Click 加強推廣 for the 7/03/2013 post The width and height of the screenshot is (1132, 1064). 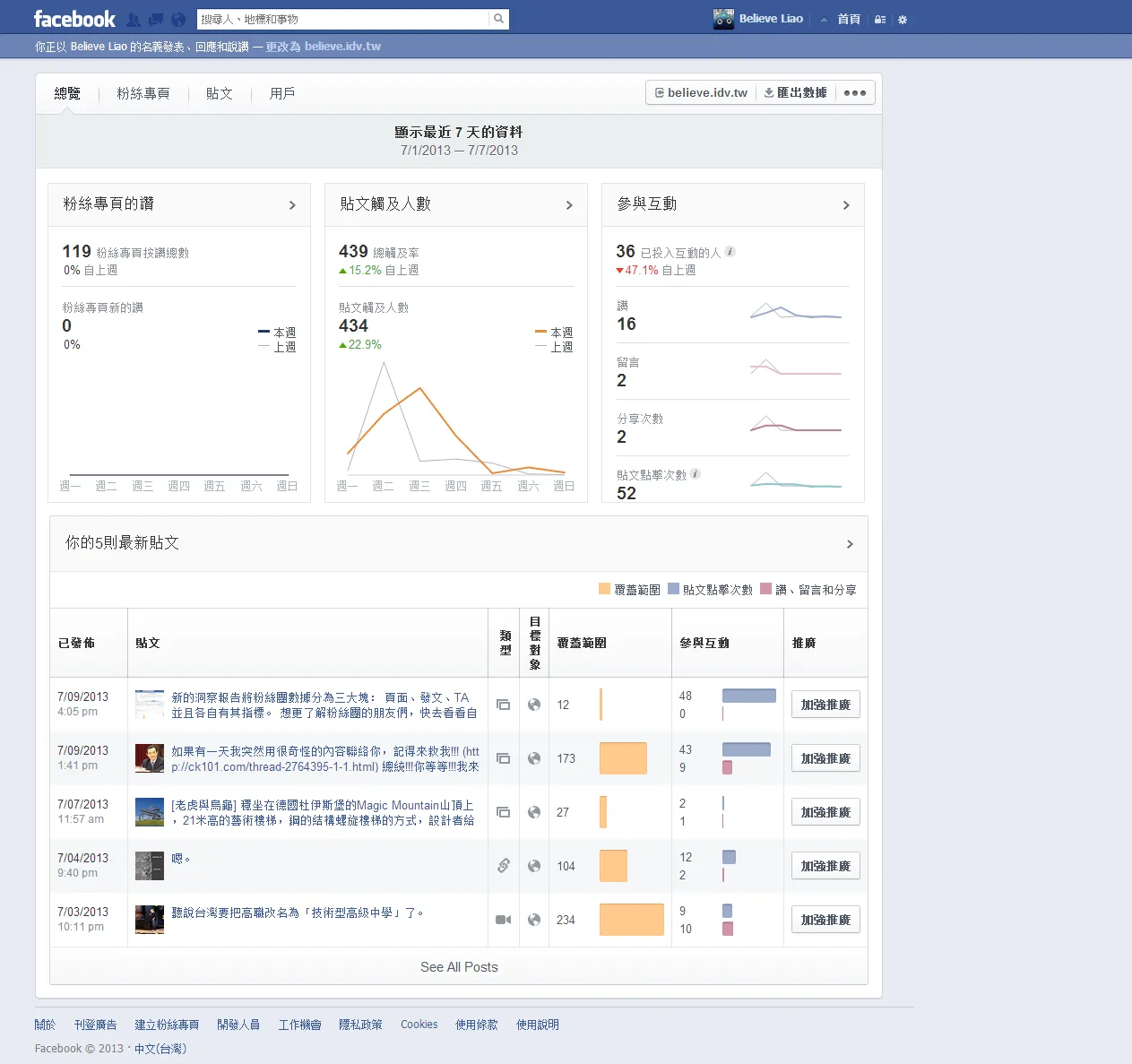(x=825, y=920)
